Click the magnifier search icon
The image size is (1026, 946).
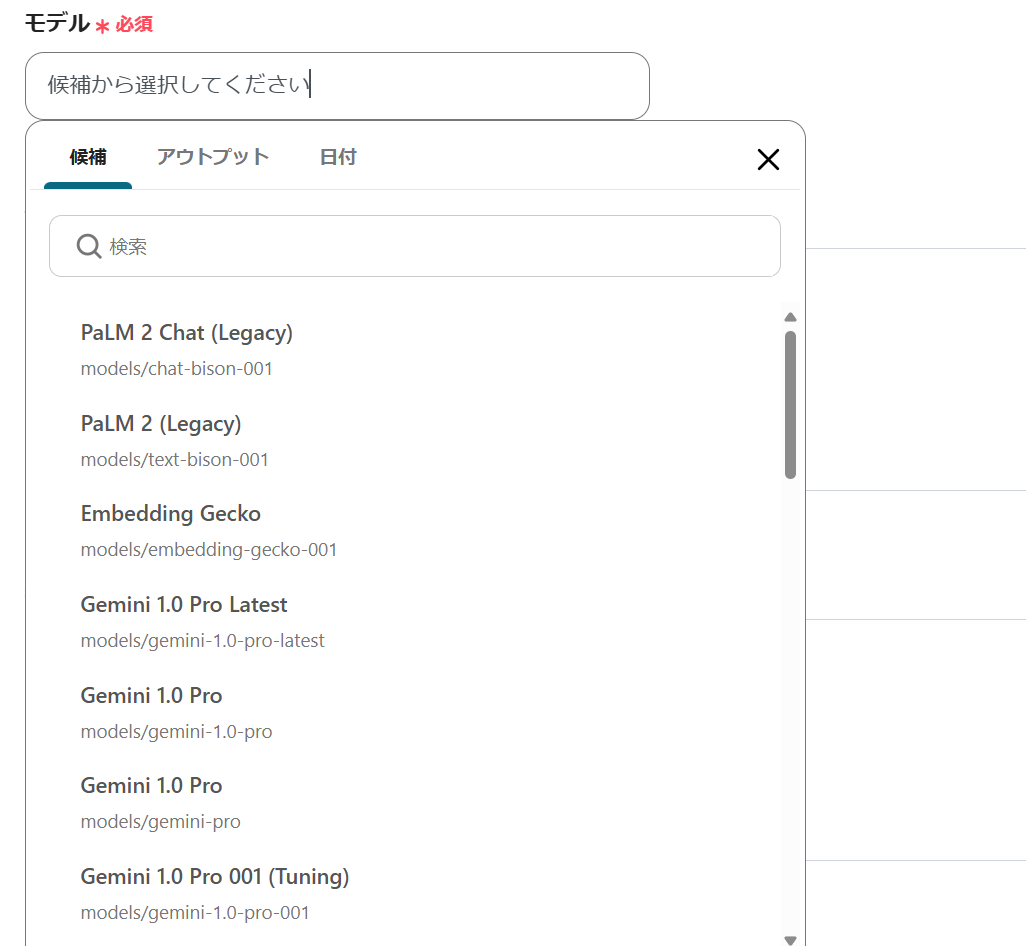(x=89, y=246)
